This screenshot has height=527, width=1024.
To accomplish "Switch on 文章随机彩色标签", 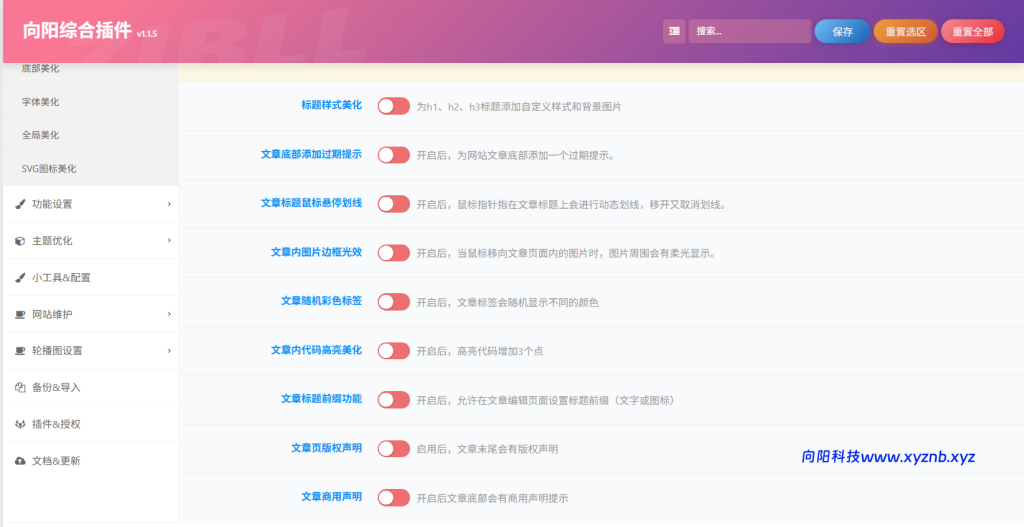I will 394,302.
